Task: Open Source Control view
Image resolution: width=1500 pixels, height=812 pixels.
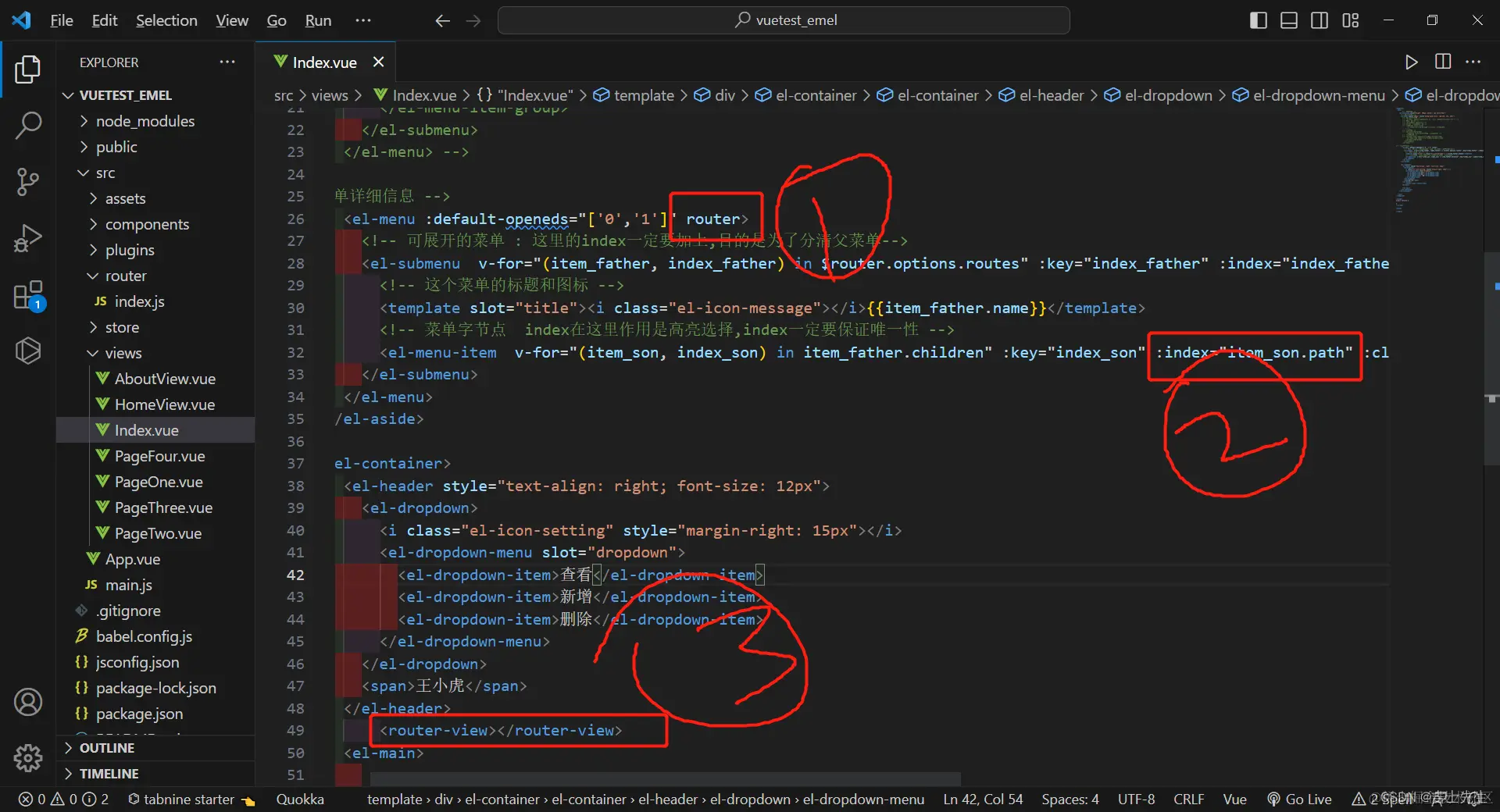Action: click(x=28, y=181)
